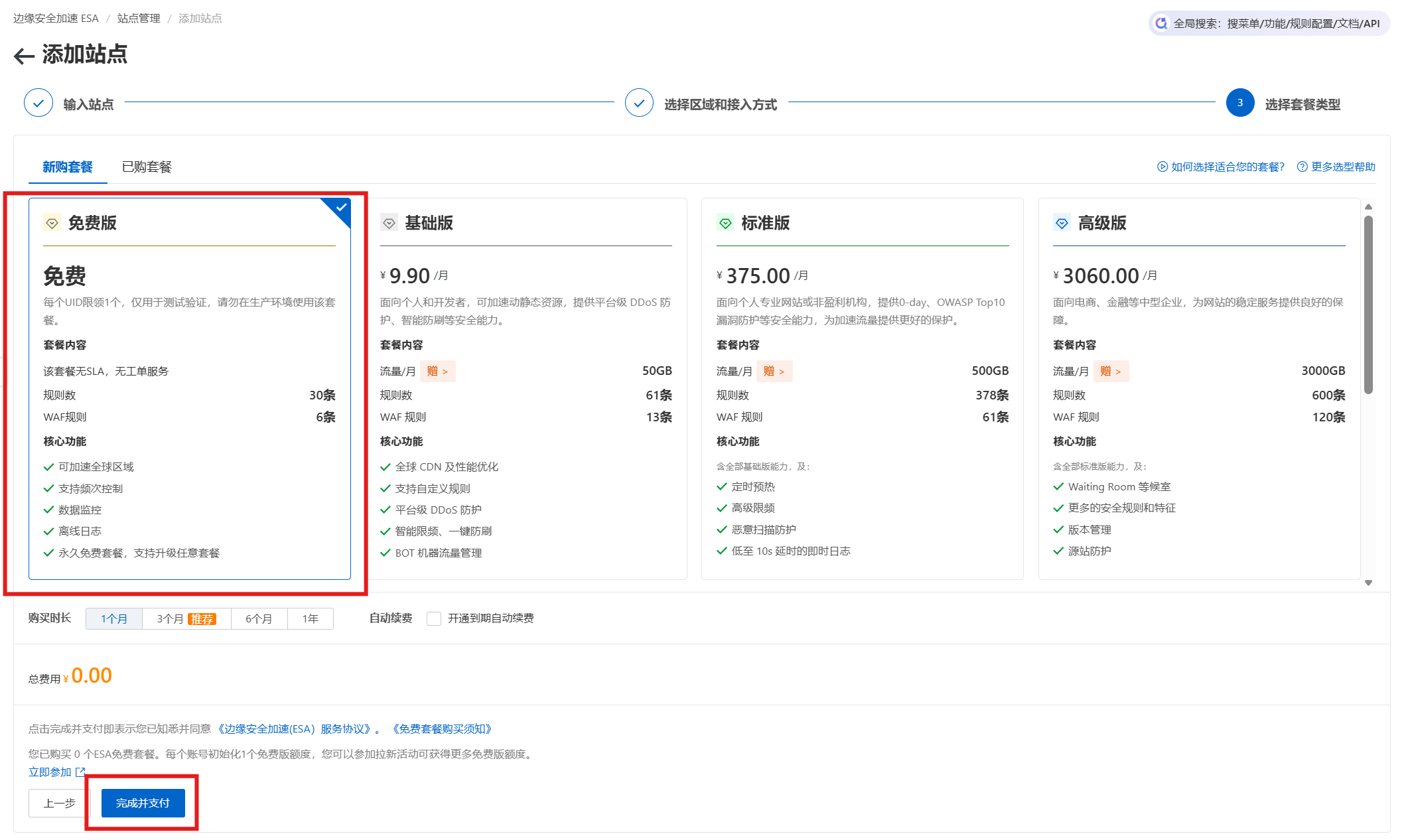
Task: Open the 免费套餐购买须知 link
Action: 442,729
